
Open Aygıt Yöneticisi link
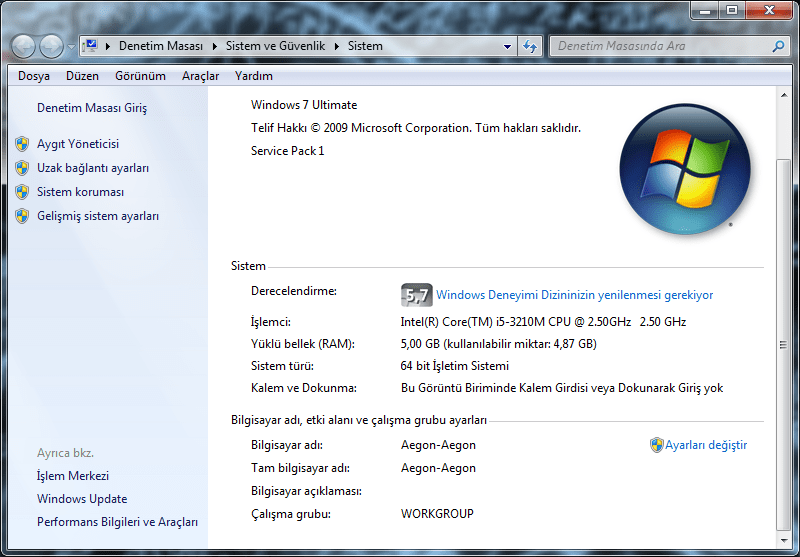78,144
